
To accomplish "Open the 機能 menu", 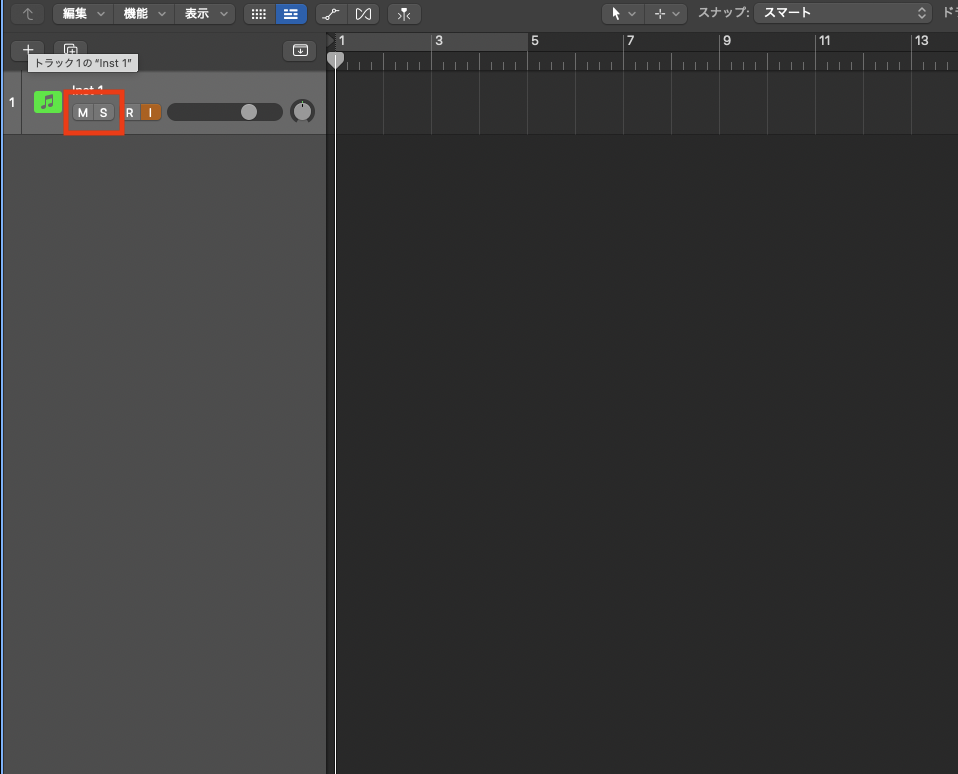I will tap(143, 14).
